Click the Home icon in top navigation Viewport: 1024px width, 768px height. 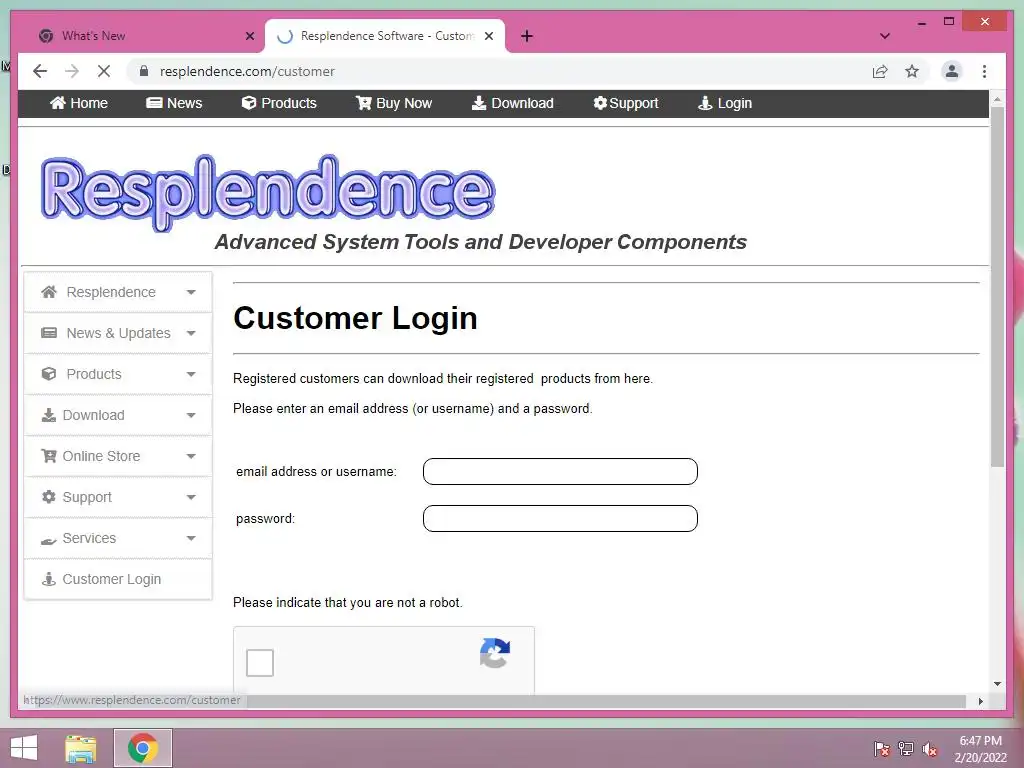tap(57, 103)
